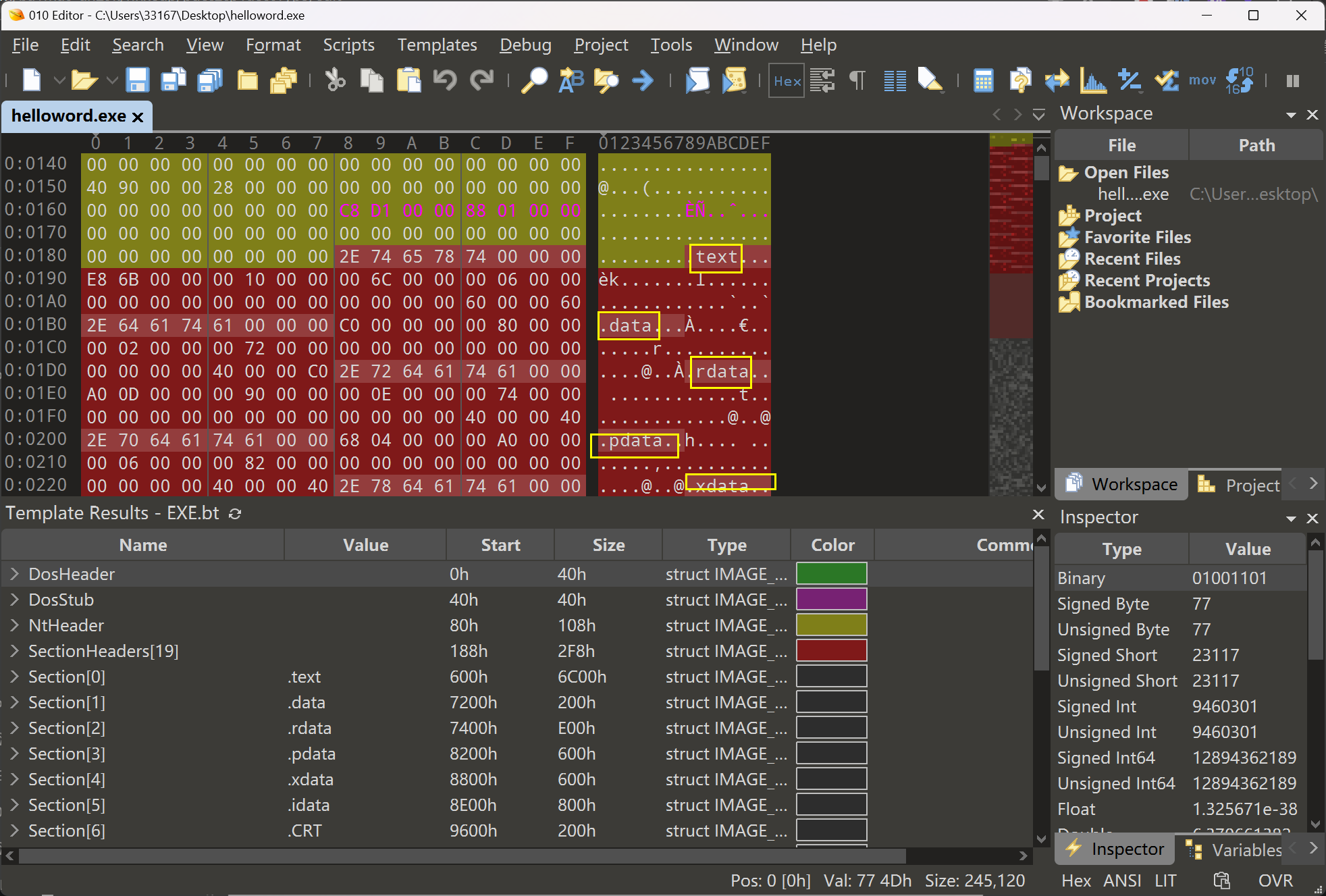The height and width of the screenshot is (896, 1326).
Task: Switch to the Inspector bottom tab
Action: click(x=1115, y=849)
